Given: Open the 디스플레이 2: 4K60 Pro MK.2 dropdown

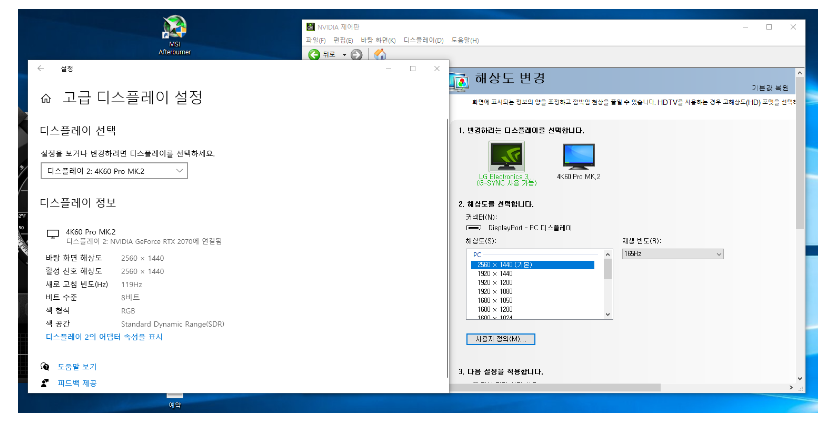Looking at the screenshot, I should 114,171.
